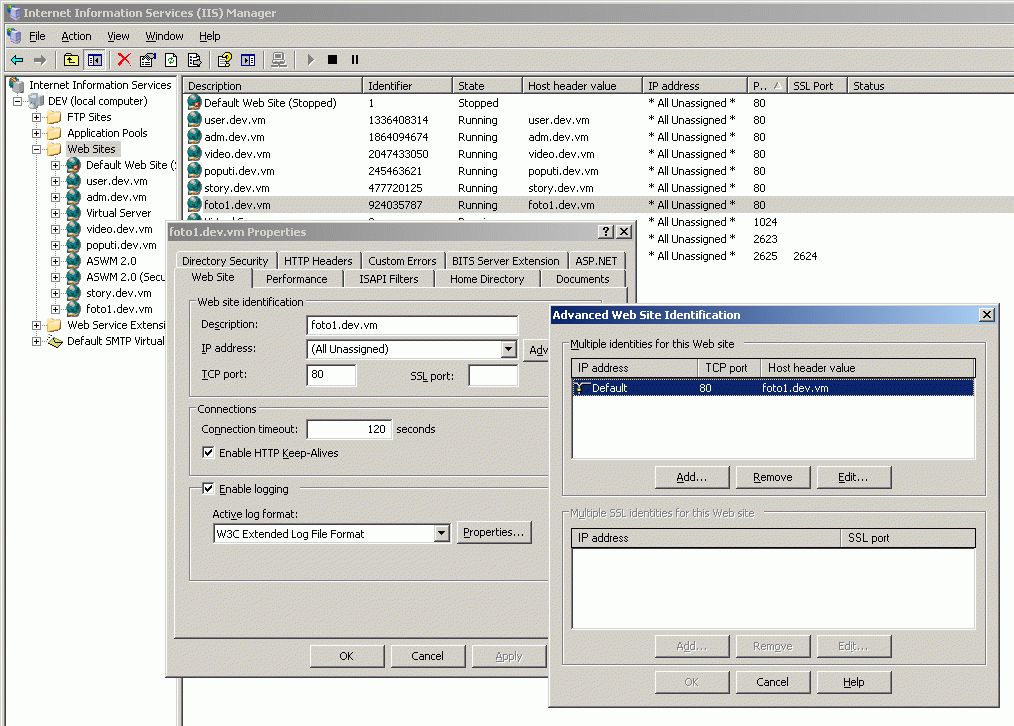The height and width of the screenshot is (726, 1014).
Task: Collapse the DEV (local computer) node
Action: point(17,101)
